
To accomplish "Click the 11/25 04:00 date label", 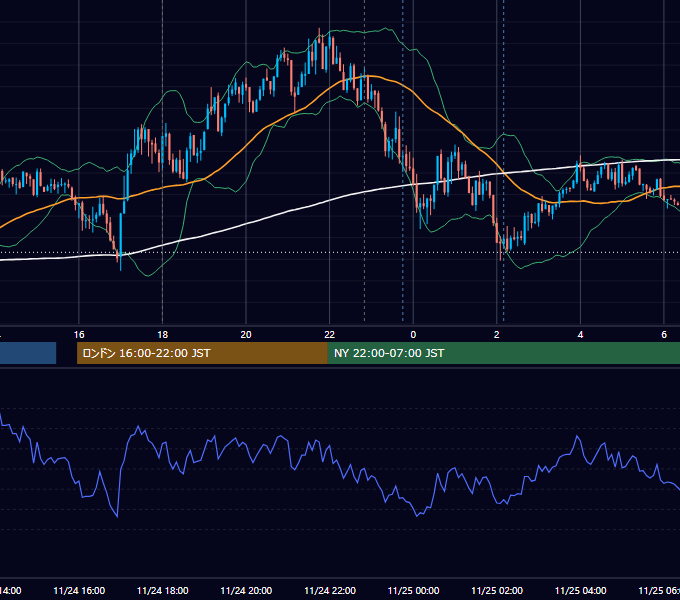I will pos(581,591).
